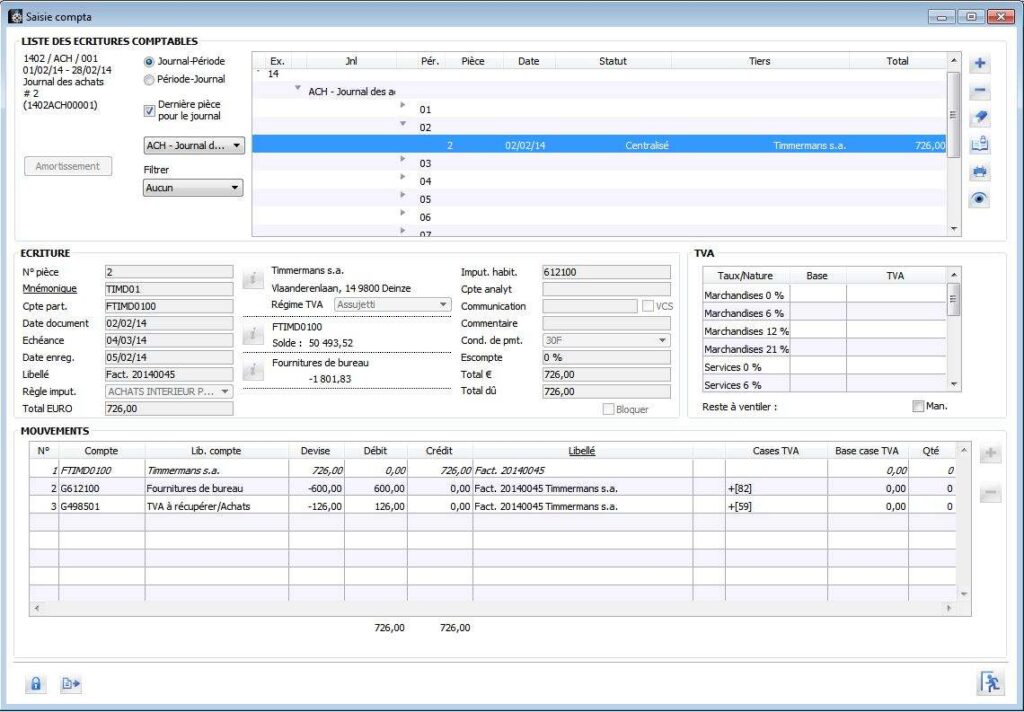
Task: Select movement row G498501 TVA à récupérer/Achats
Action: tap(493, 506)
